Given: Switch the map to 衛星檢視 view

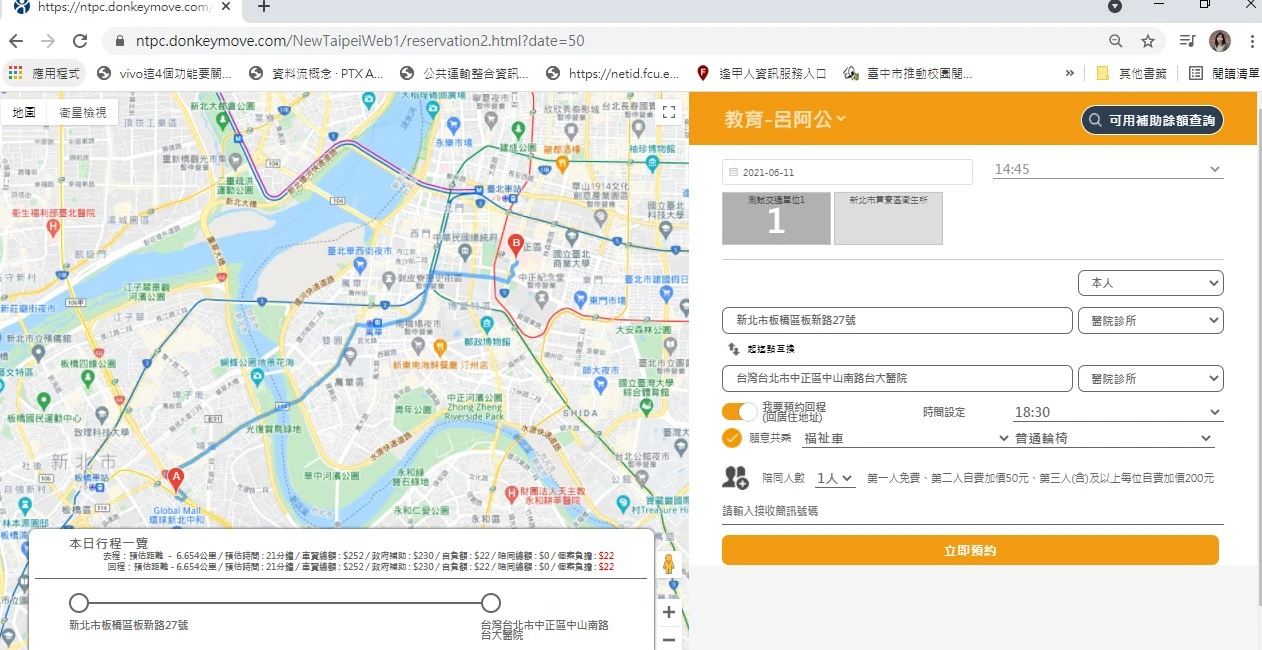Looking at the screenshot, I should point(82,113).
